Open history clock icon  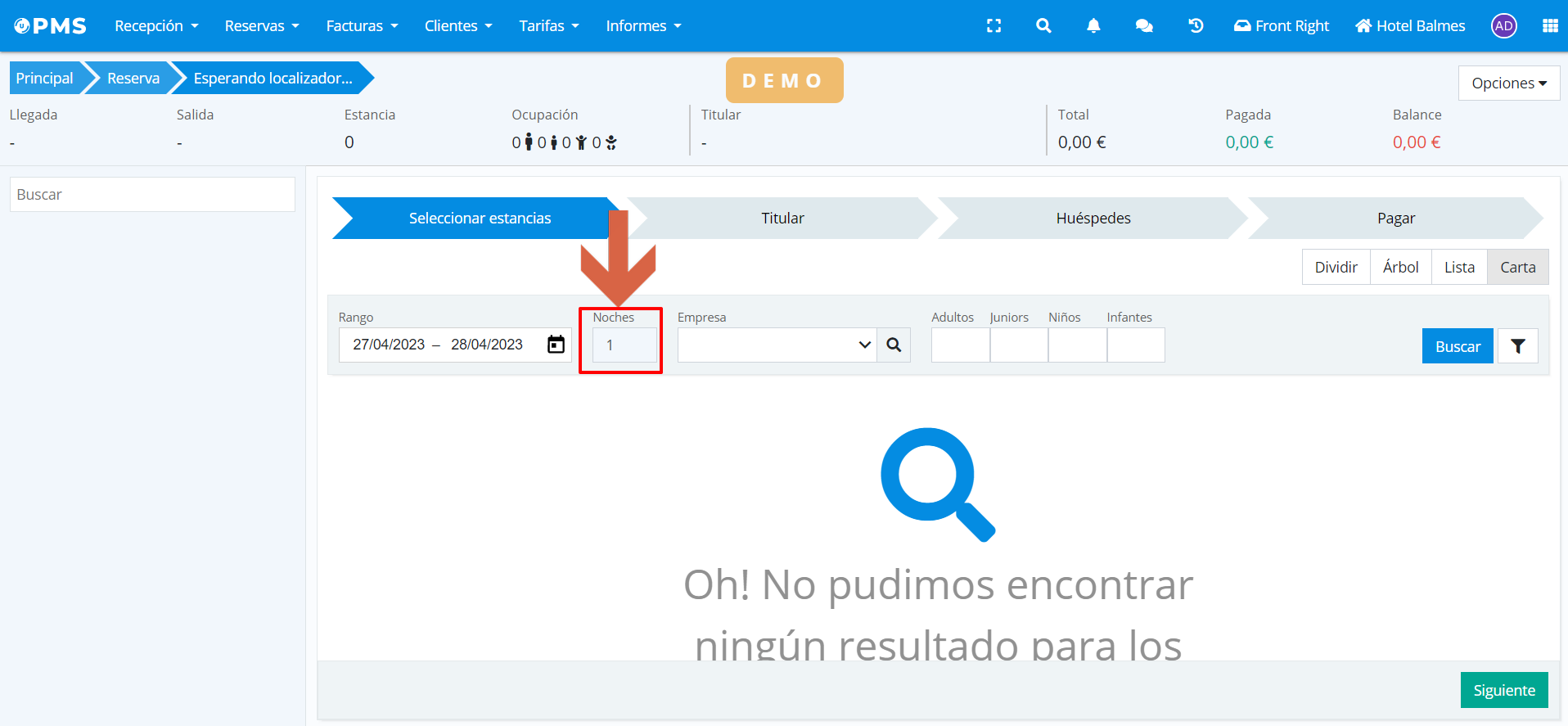pyautogui.click(x=1196, y=26)
